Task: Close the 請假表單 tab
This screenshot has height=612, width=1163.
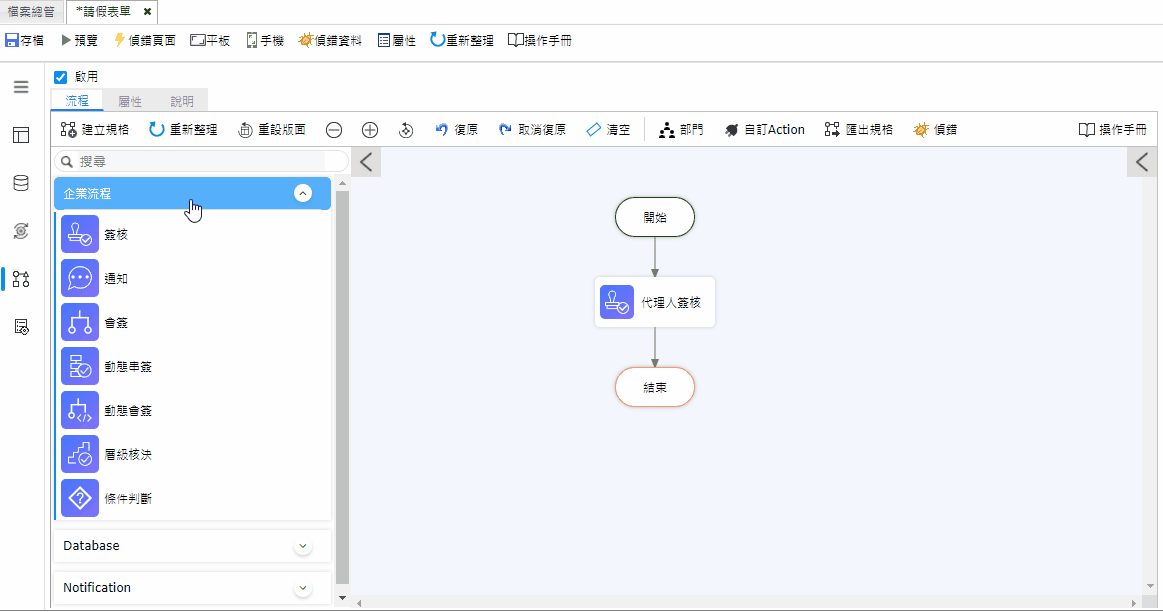Action: 147,12
